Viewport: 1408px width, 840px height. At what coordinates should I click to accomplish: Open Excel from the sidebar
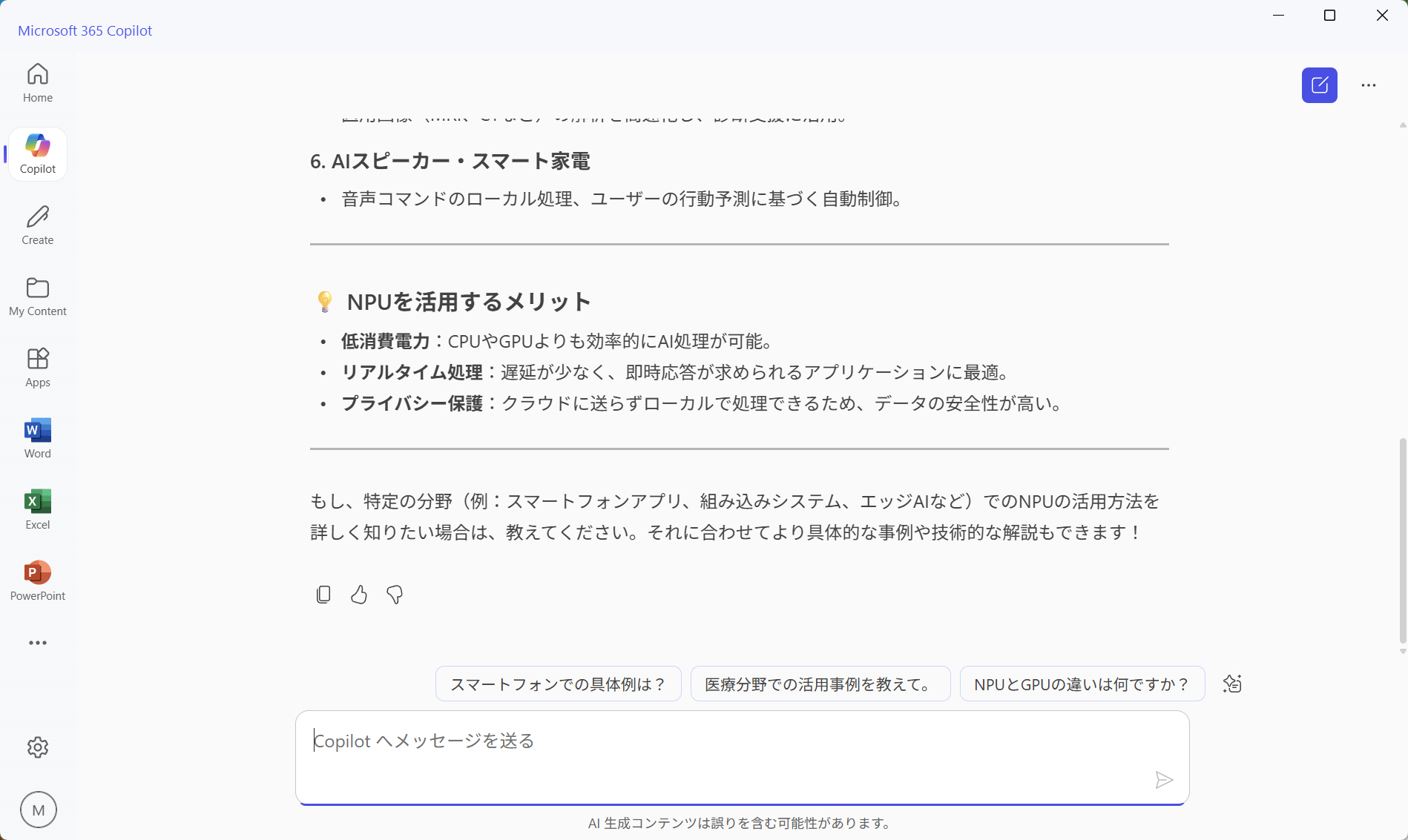[37, 508]
